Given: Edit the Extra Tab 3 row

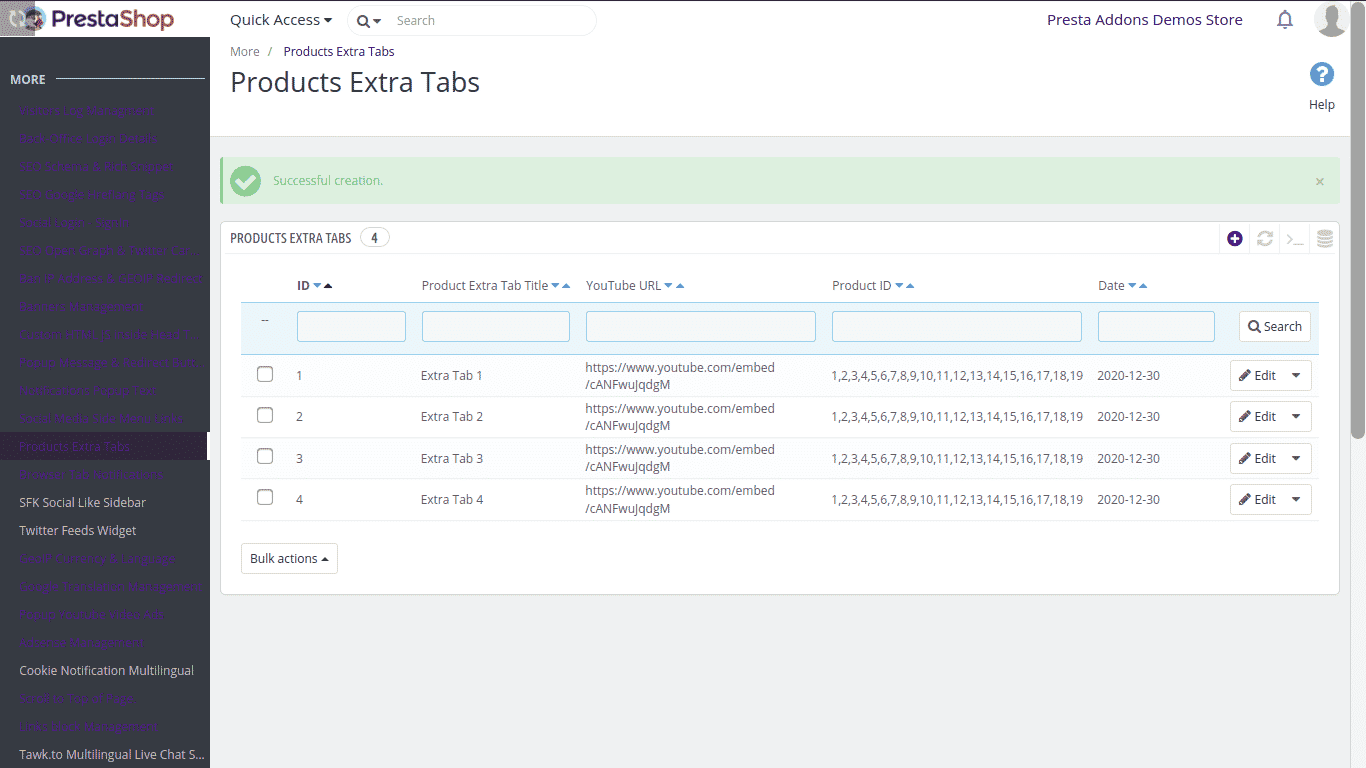Looking at the screenshot, I should (x=1258, y=459).
